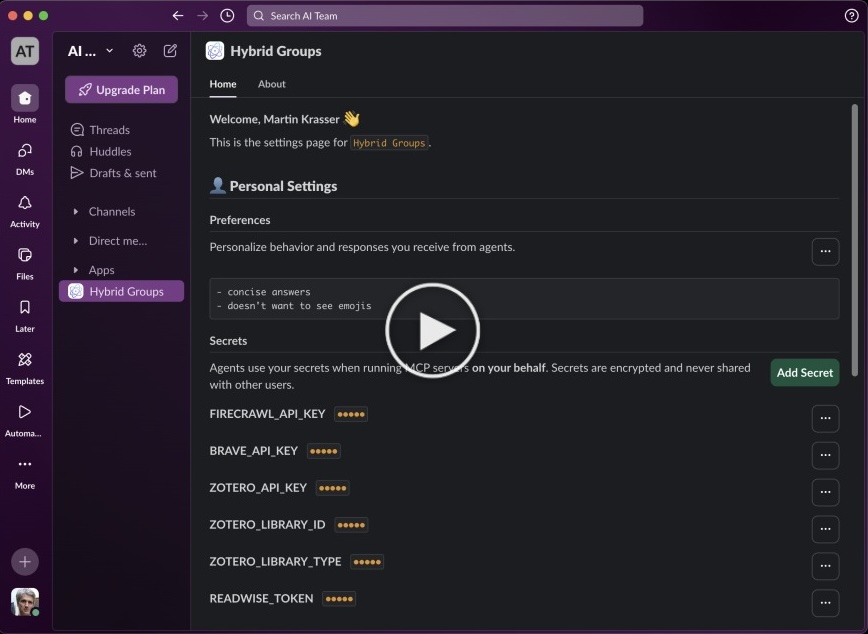
Task: Click the preferences text code block
Action: pos(524,299)
